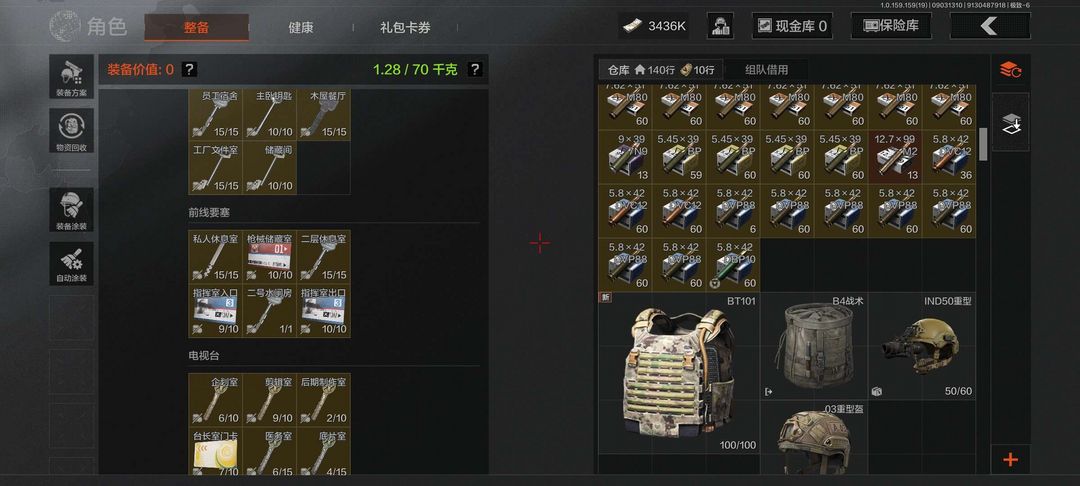Click the question mark beside 装备价值
The width and height of the screenshot is (1080, 486).
(189, 69)
